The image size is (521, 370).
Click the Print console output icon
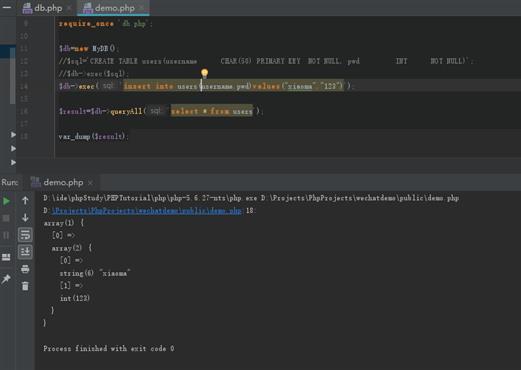25,269
